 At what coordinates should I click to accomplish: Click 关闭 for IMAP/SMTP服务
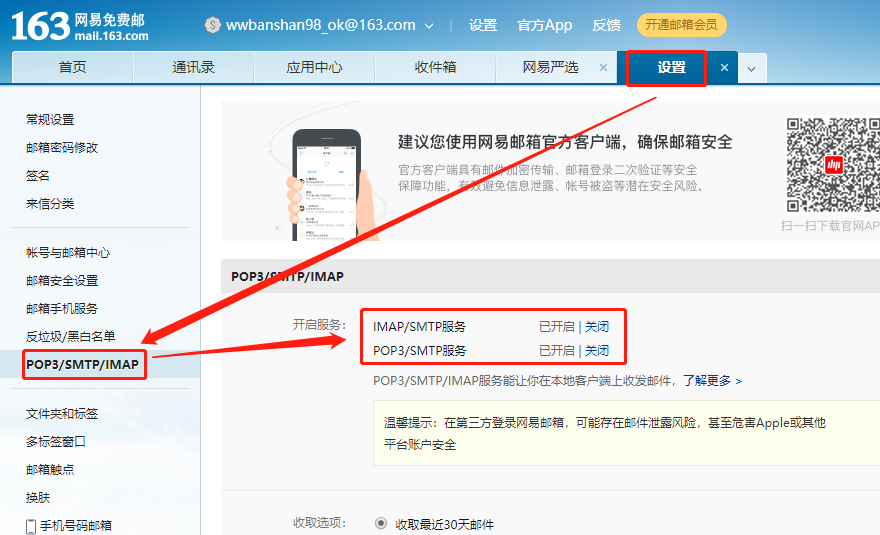click(597, 327)
